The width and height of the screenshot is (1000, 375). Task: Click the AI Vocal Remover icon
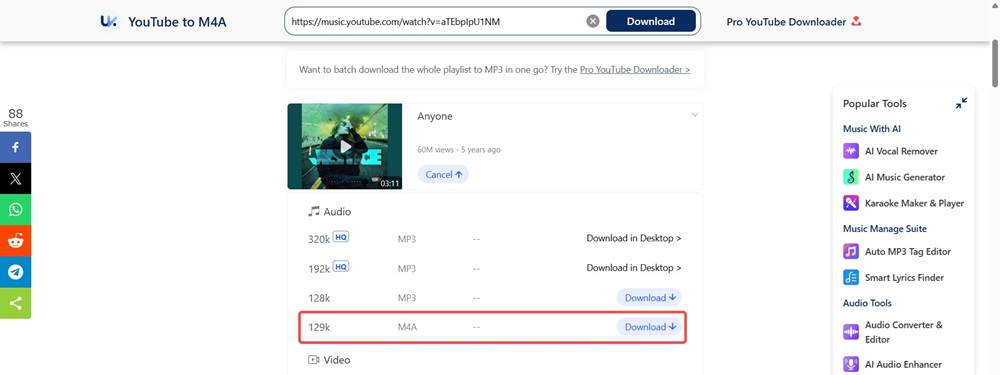851,151
